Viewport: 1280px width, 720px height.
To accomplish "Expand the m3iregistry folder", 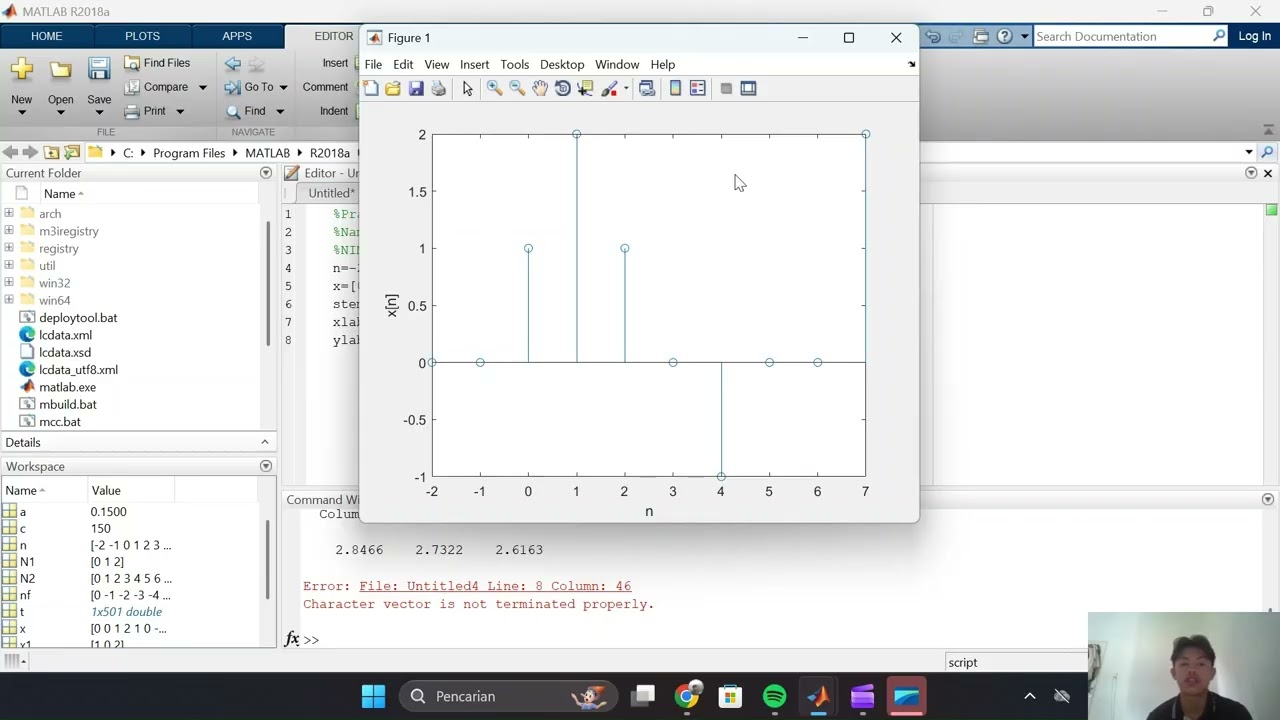I will (x=9, y=231).
